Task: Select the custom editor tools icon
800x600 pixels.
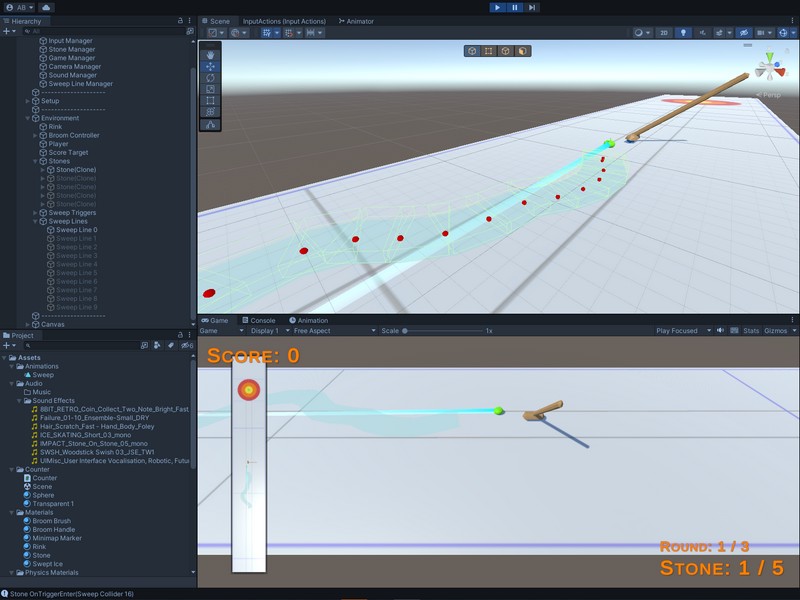Action: coord(210,124)
